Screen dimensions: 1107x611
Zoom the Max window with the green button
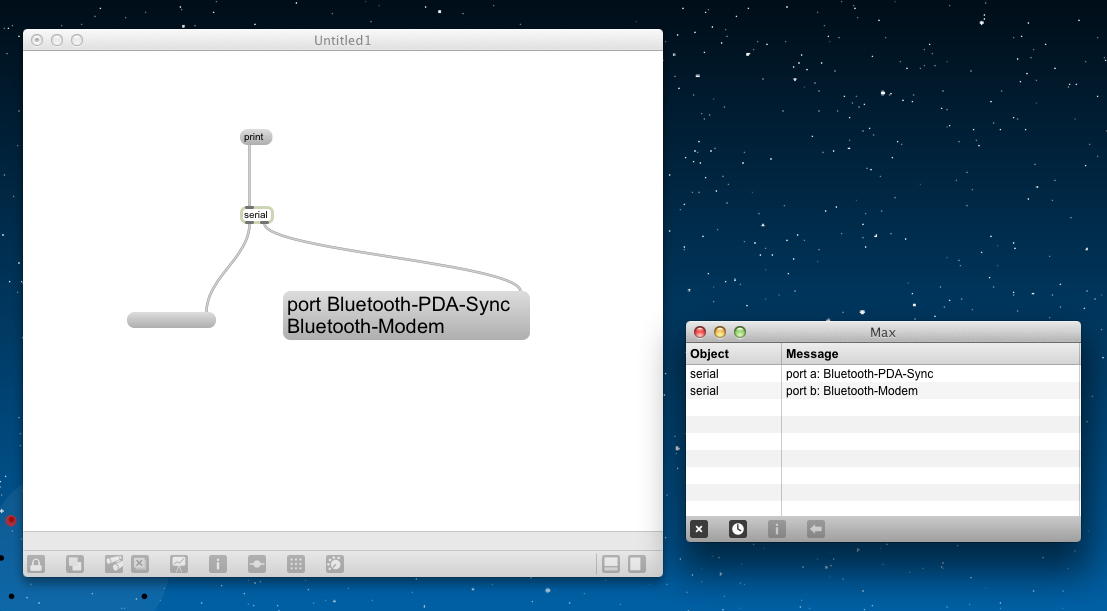tap(740, 332)
